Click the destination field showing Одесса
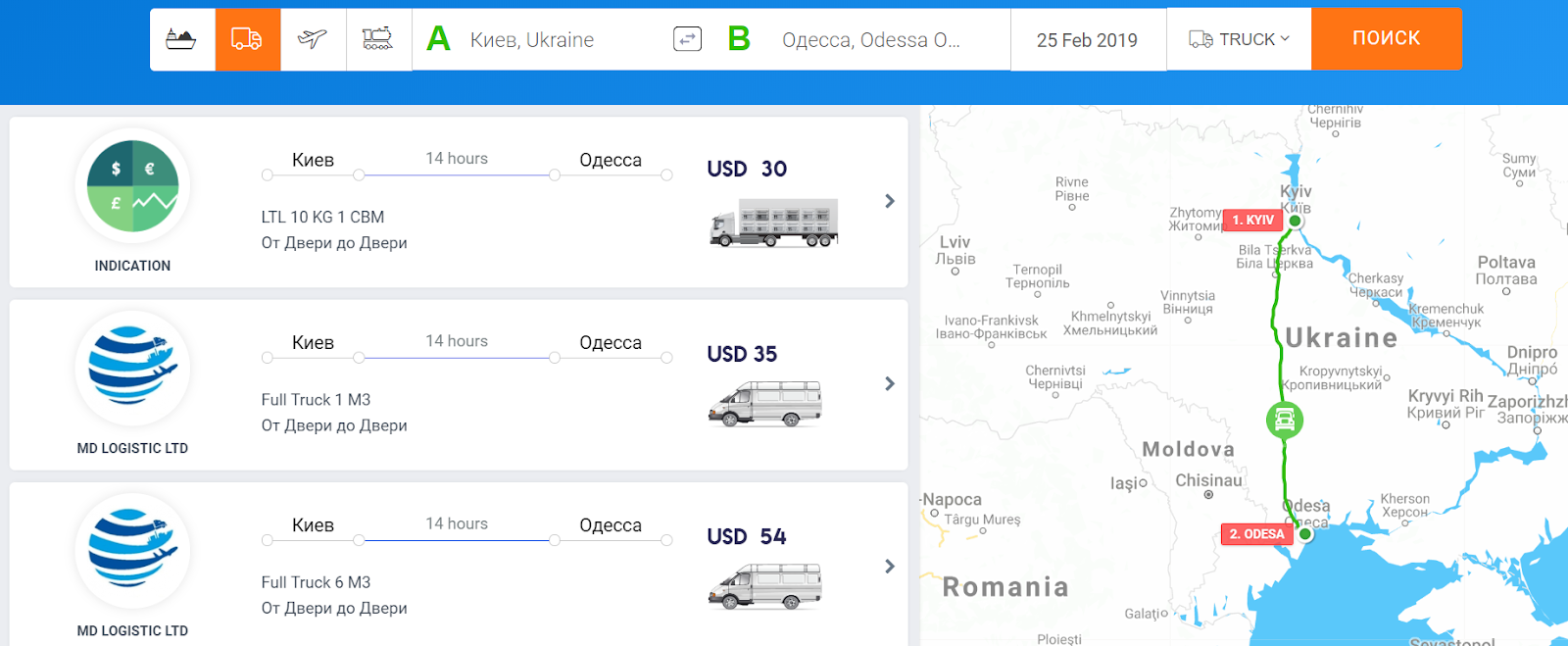This screenshot has height=646, width=1568. point(870,40)
